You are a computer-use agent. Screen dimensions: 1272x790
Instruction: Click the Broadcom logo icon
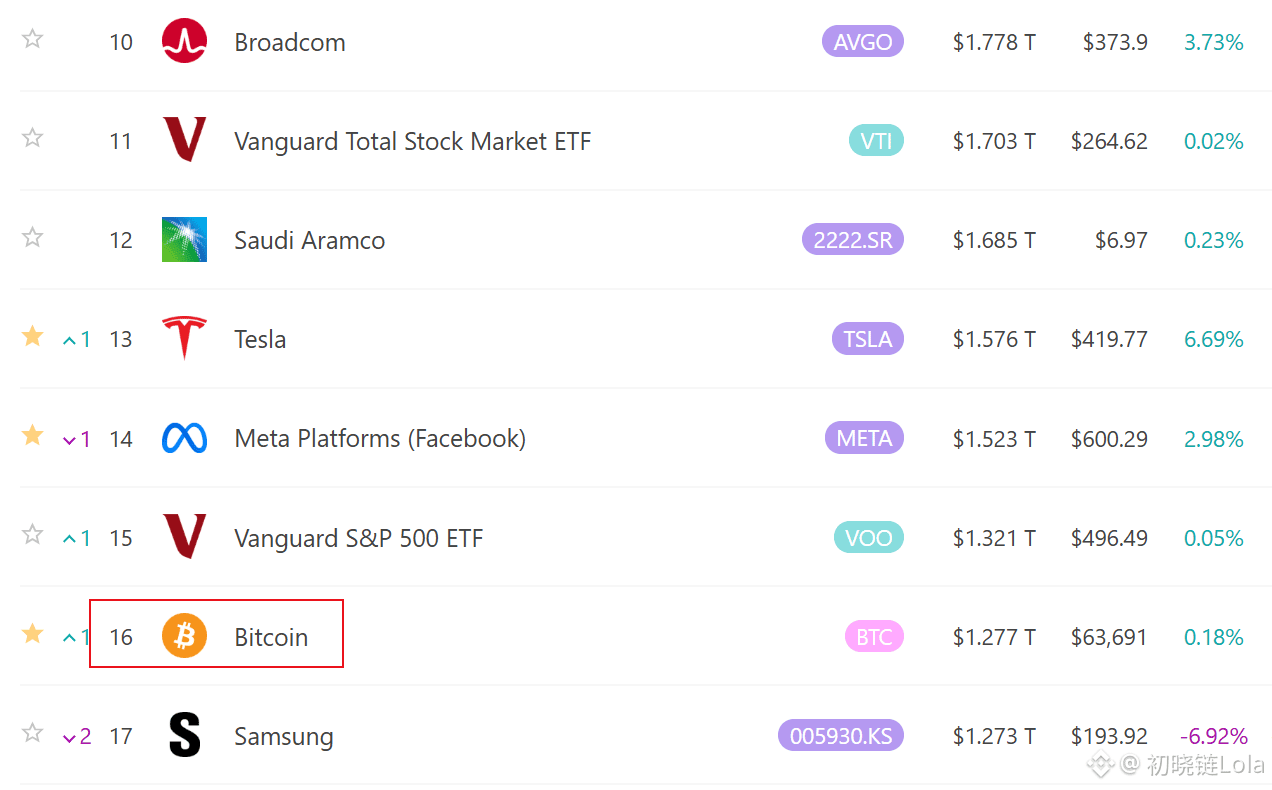(184, 41)
